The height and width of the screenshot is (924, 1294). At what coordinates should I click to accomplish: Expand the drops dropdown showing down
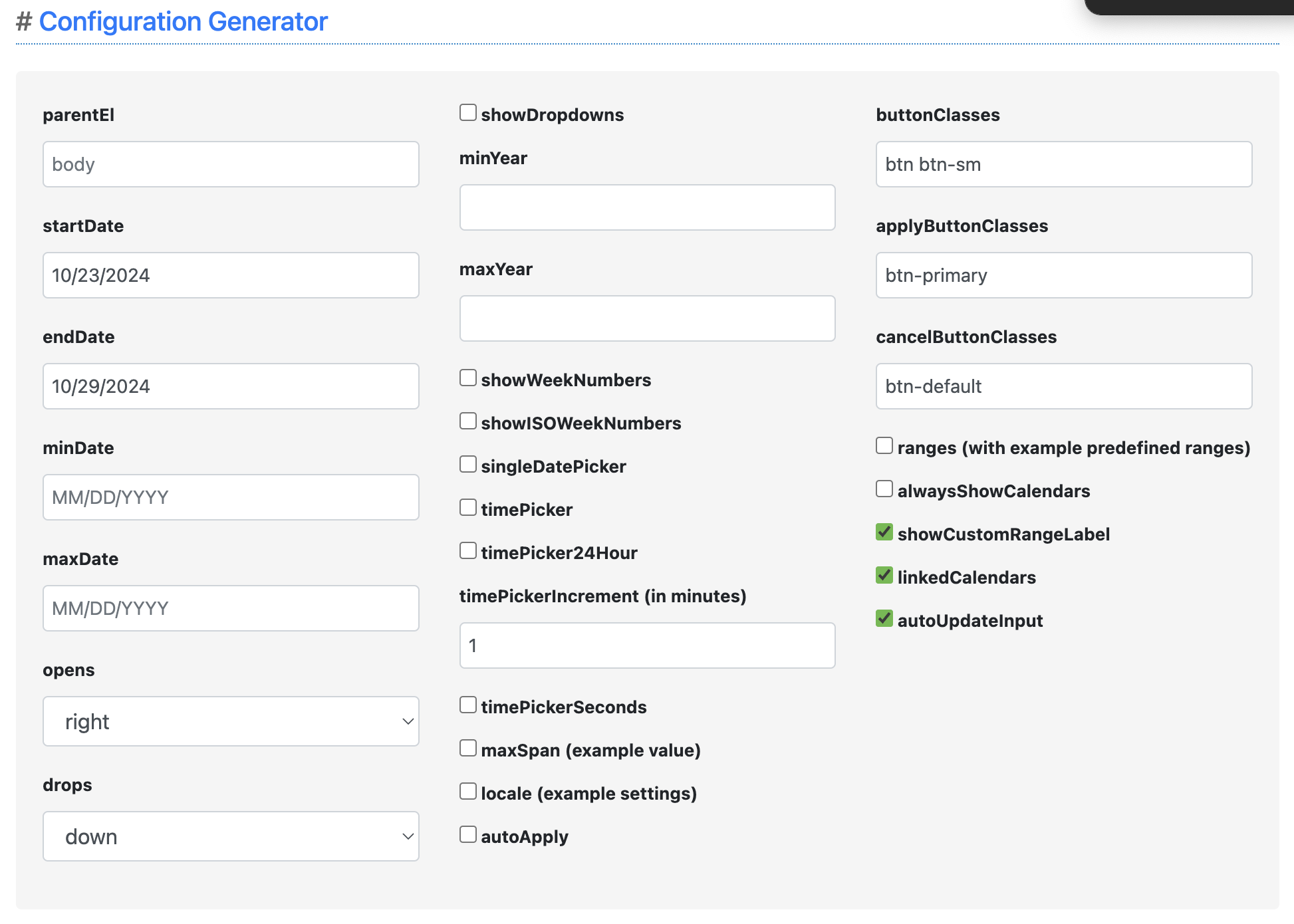click(231, 836)
